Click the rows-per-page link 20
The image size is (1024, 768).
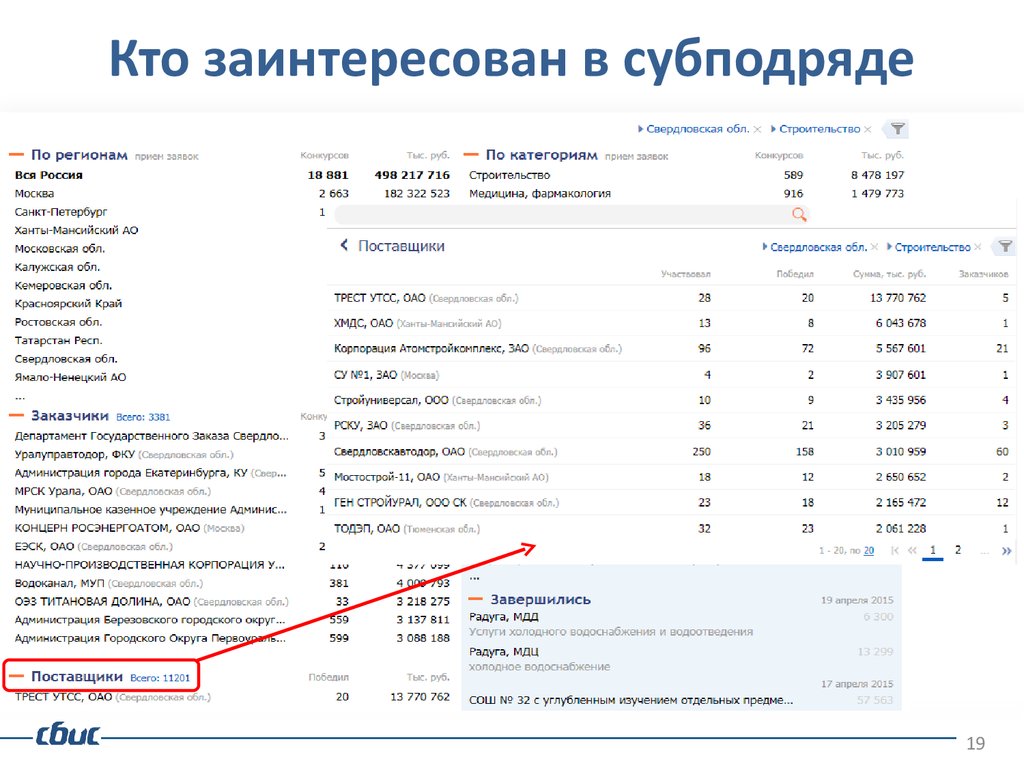(869, 551)
